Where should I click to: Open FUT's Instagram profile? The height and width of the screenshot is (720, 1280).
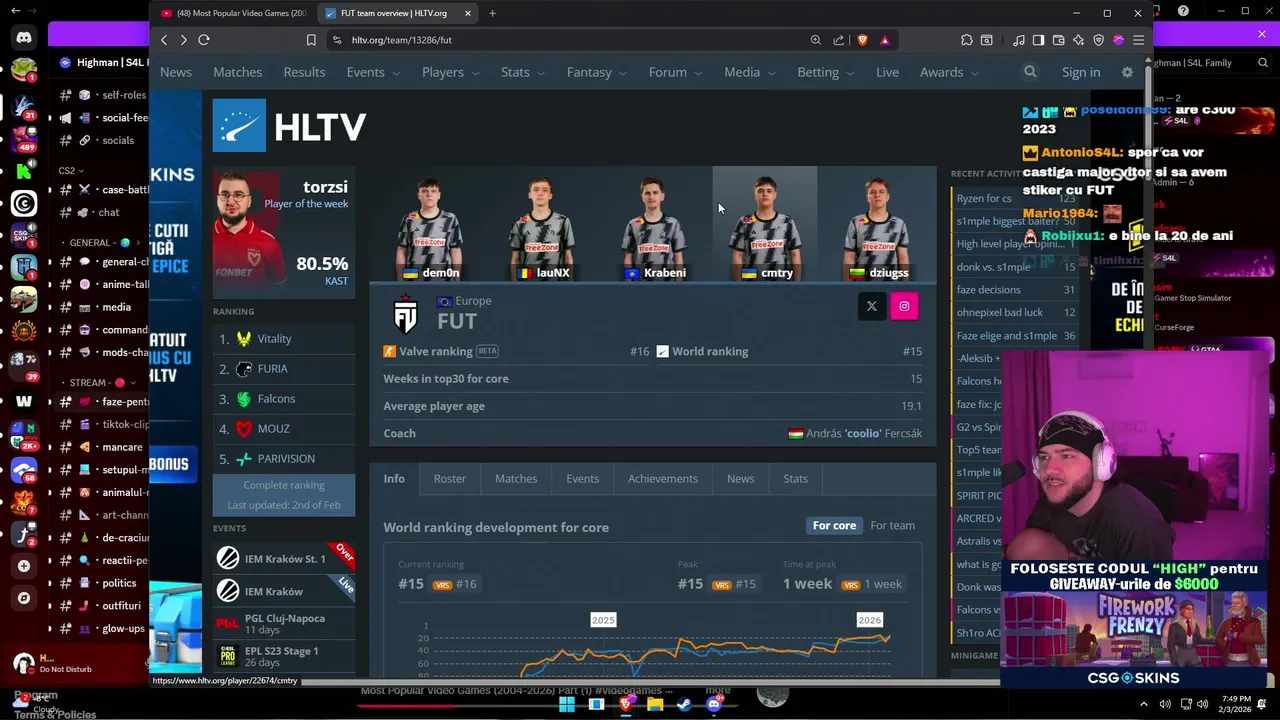(x=904, y=306)
